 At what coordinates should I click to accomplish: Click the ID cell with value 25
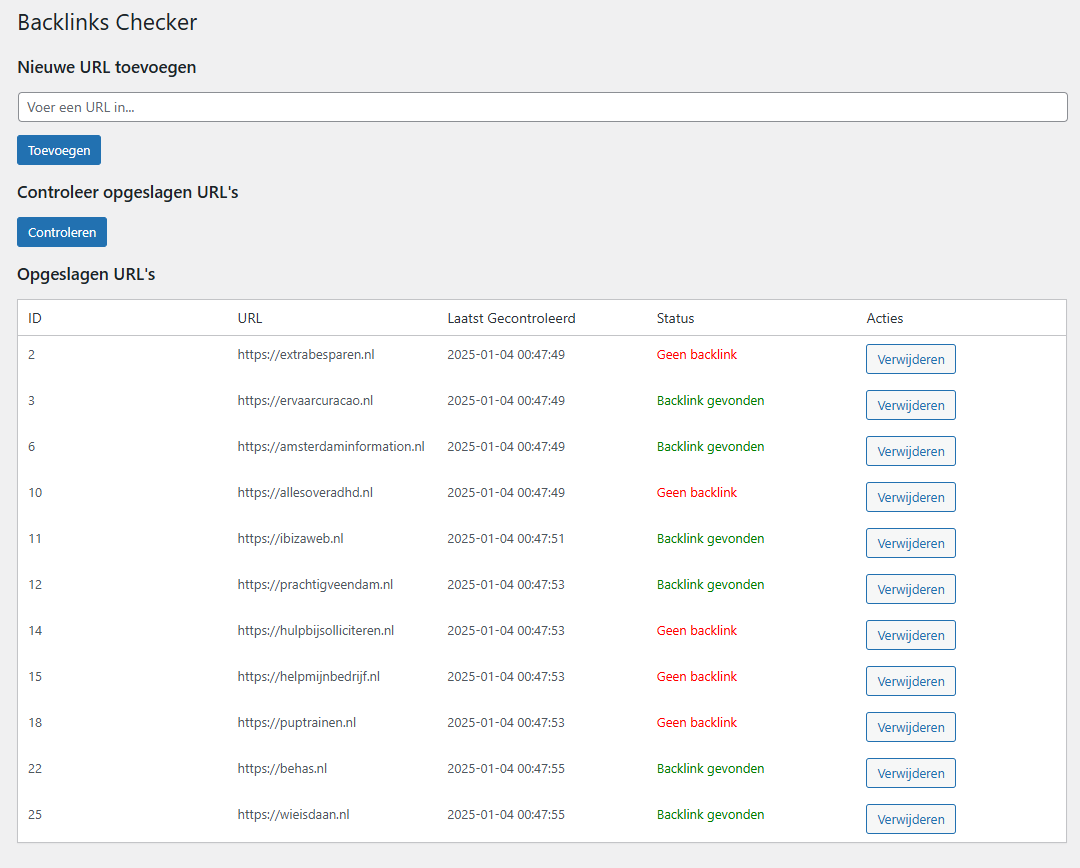[35, 814]
